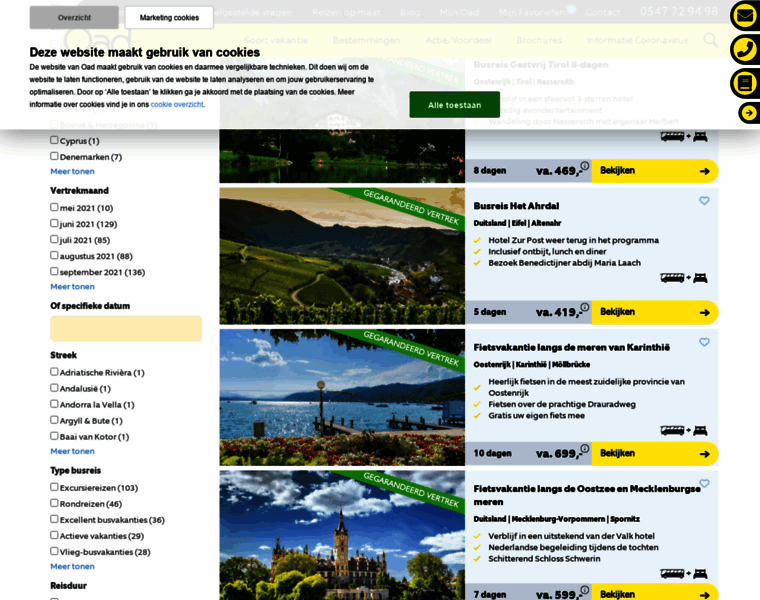Select departure month september 2021
The height and width of the screenshot is (600, 760).
54,271
